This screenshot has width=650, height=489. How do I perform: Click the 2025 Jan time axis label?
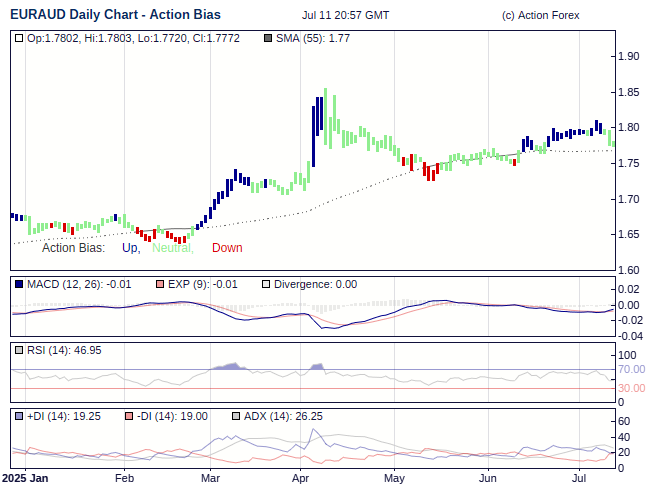click(x=25, y=479)
